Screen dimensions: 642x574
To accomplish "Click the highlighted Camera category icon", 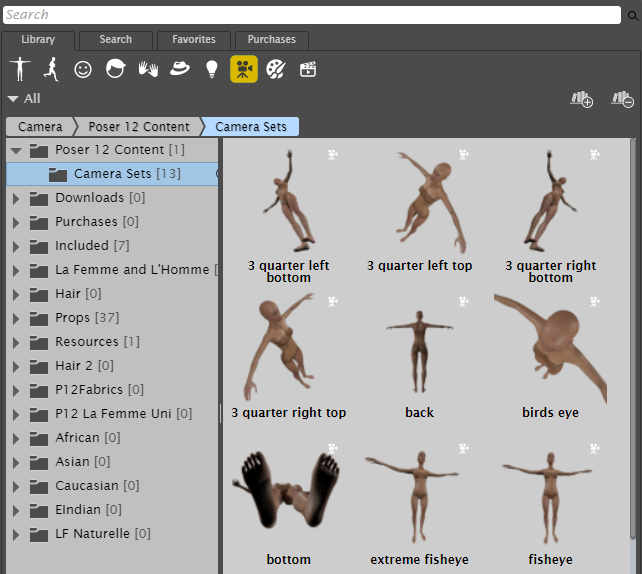I will [244, 69].
